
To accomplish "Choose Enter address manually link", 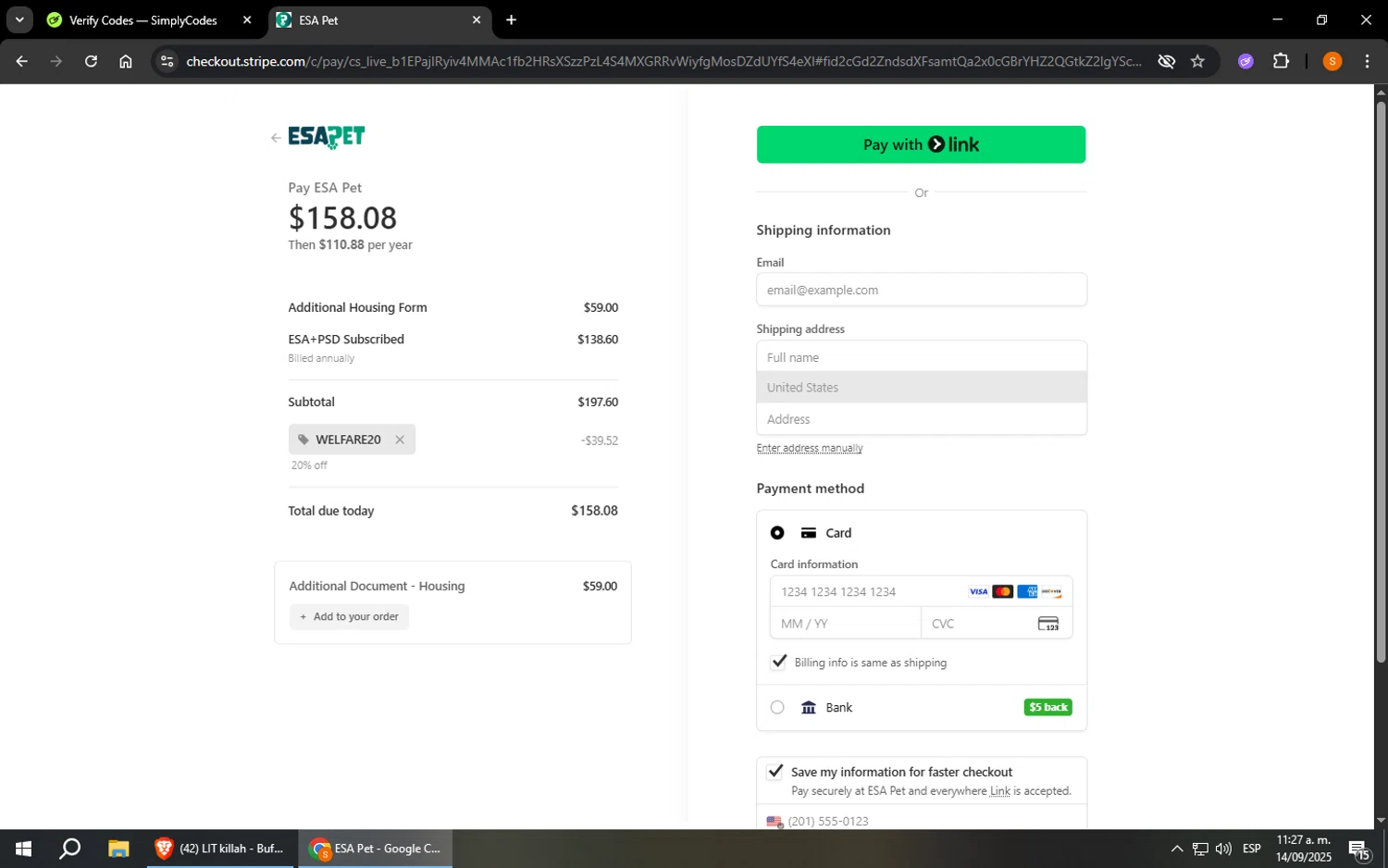I will 809,448.
